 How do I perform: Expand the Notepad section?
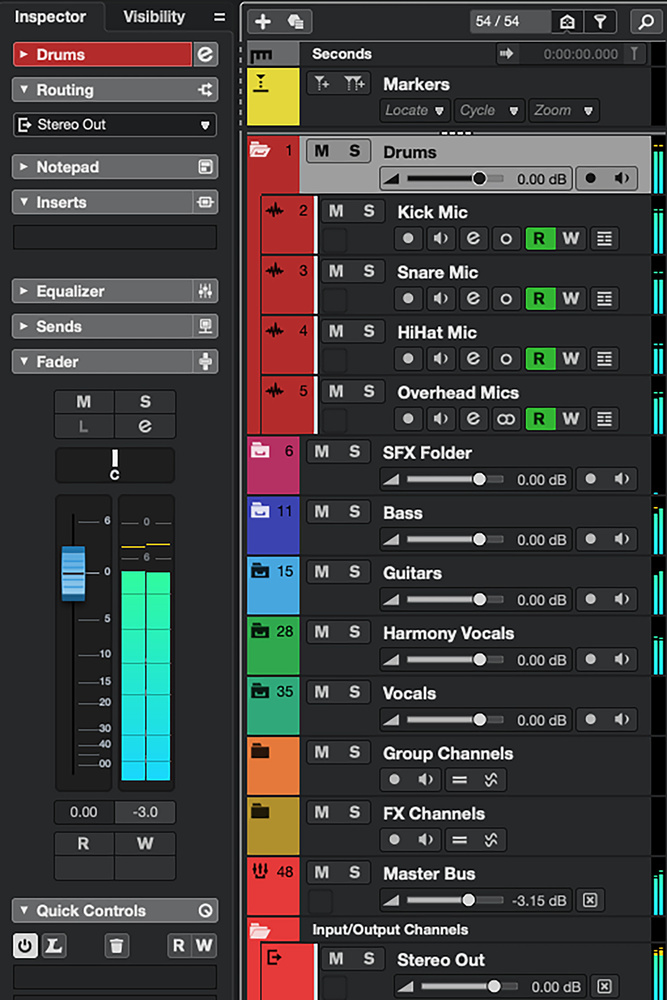coord(24,166)
